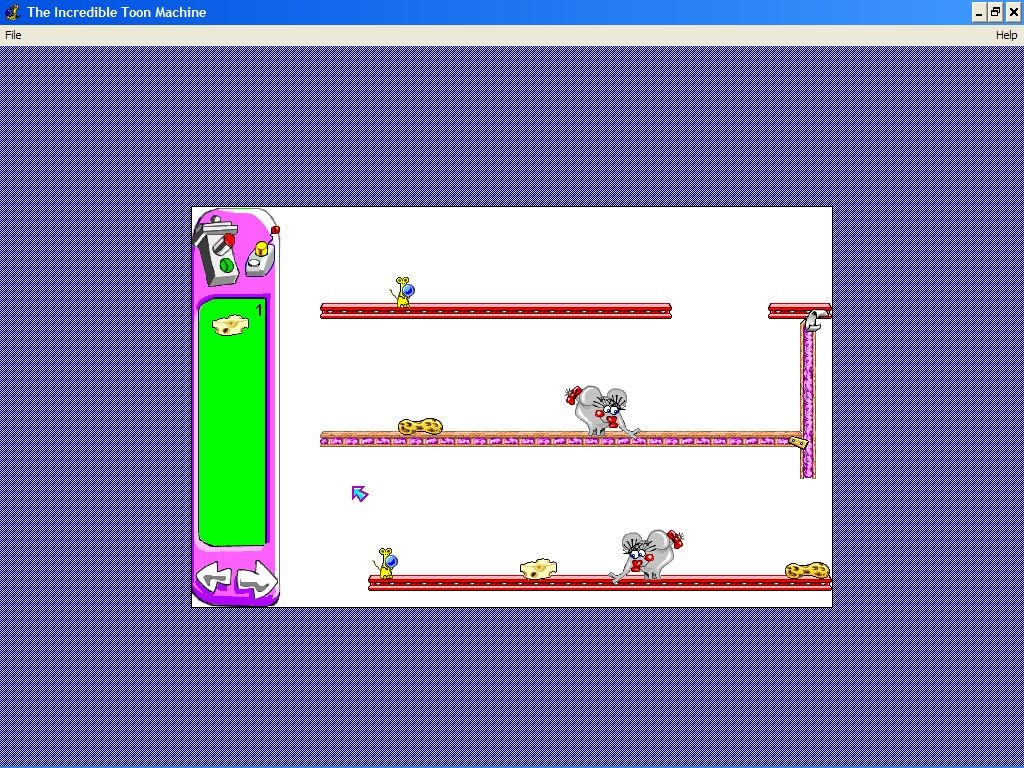Click the right arrow to page parts bin forward
Screen dimensions: 1024x768
coord(257,579)
